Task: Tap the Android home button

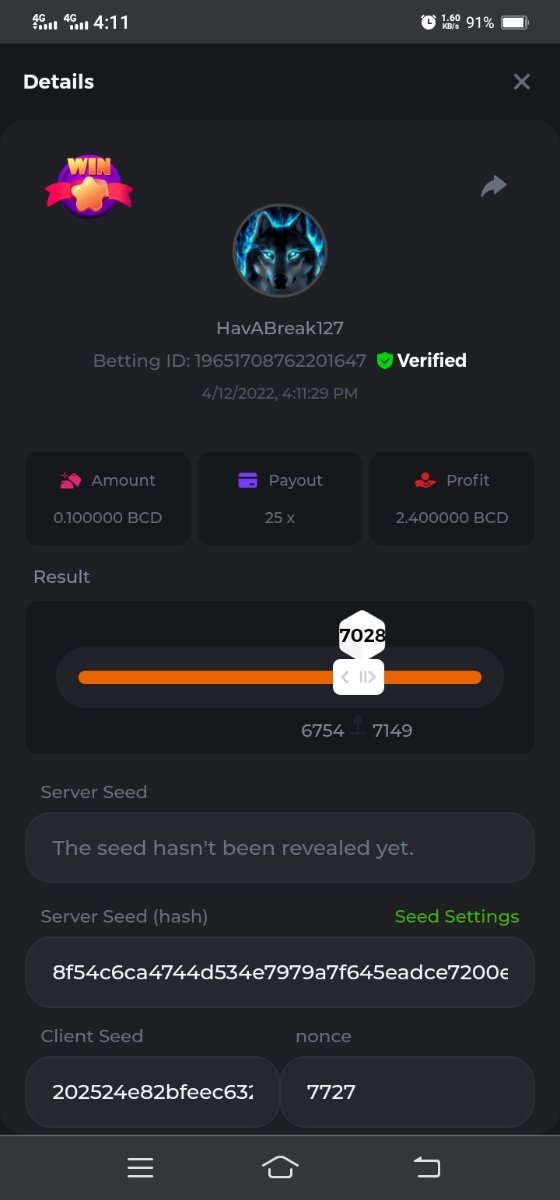Action: (280, 1167)
